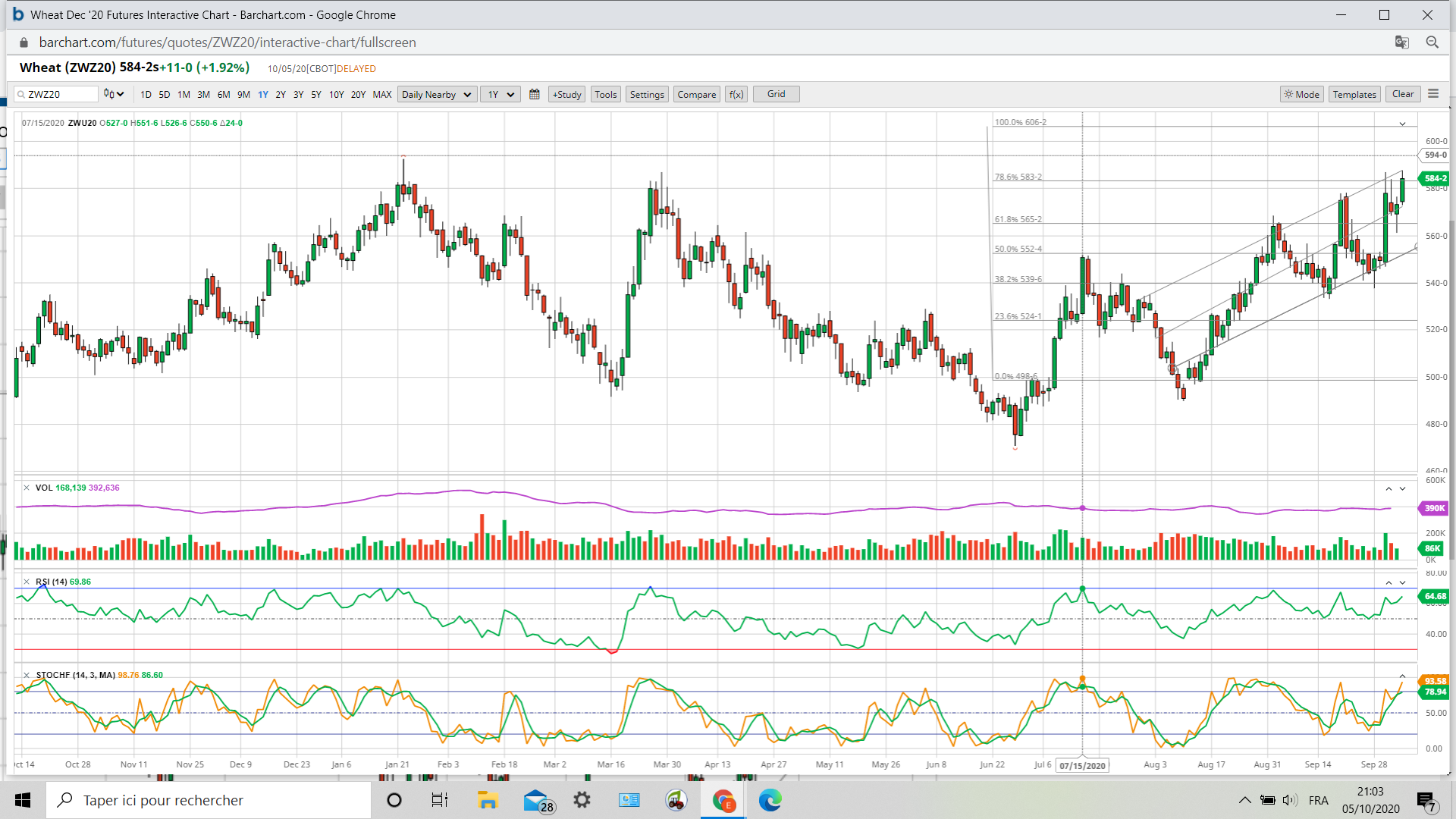Image resolution: width=1456 pixels, height=819 pixels.
Task: Click the +Study button
Action: click(566, 94)
